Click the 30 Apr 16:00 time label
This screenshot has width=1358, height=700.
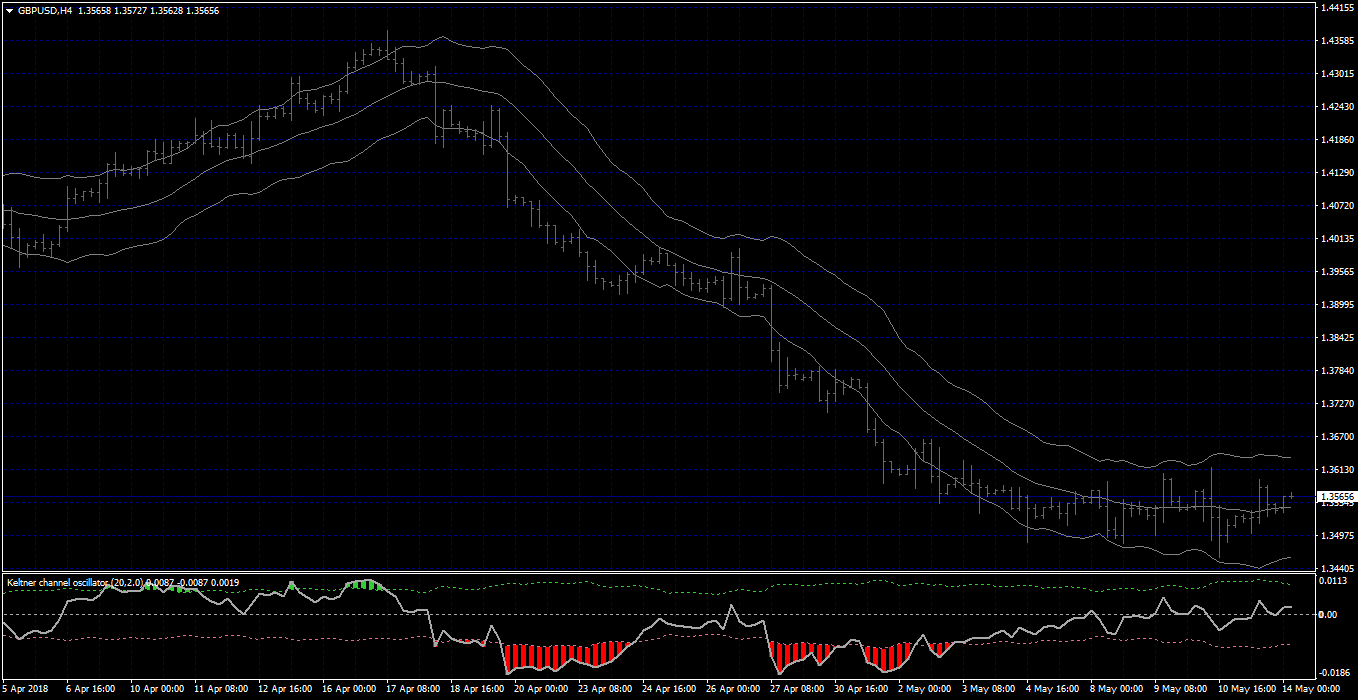[x=861, y=689]
